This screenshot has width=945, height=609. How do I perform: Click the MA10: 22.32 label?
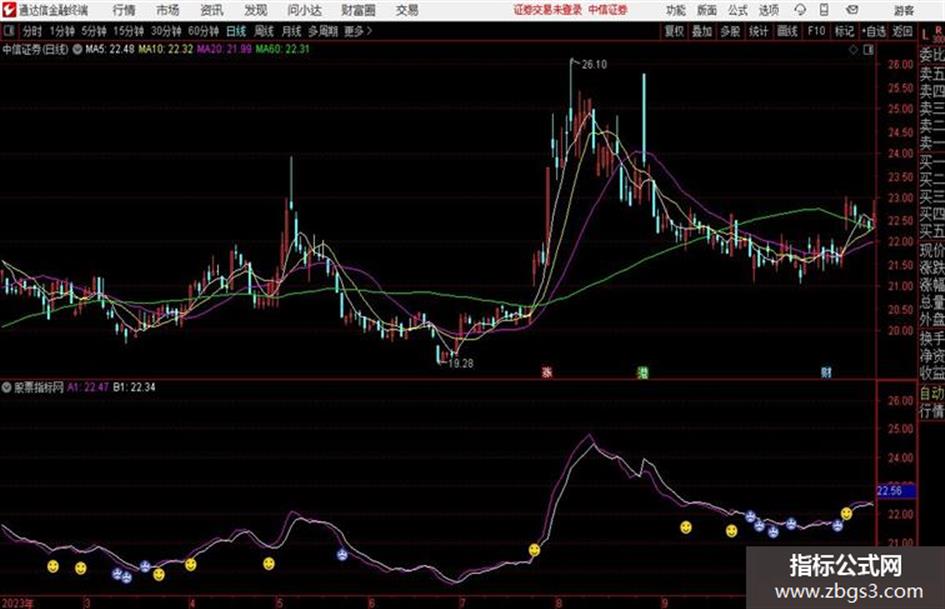click(166, 49)
